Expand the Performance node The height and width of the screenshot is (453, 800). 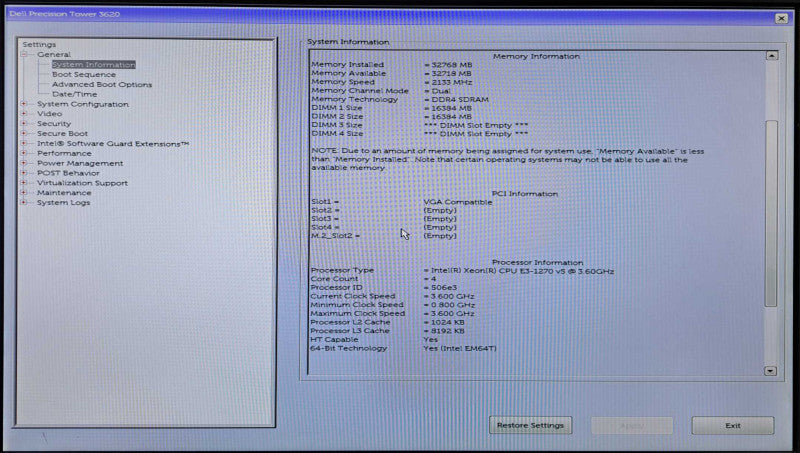[23, 153]
